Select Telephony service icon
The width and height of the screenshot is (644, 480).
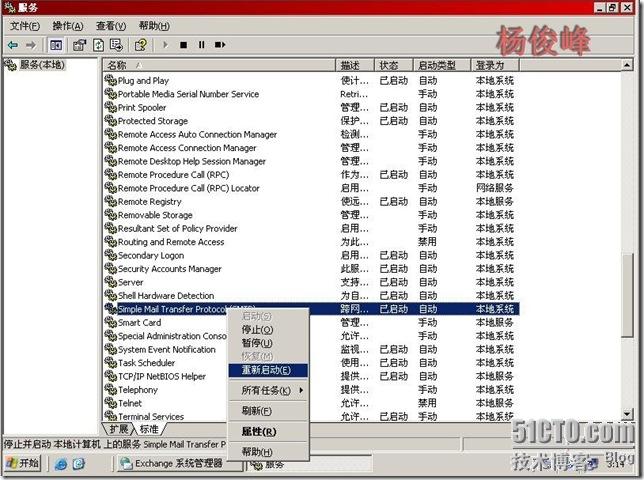tap(110, 390)
